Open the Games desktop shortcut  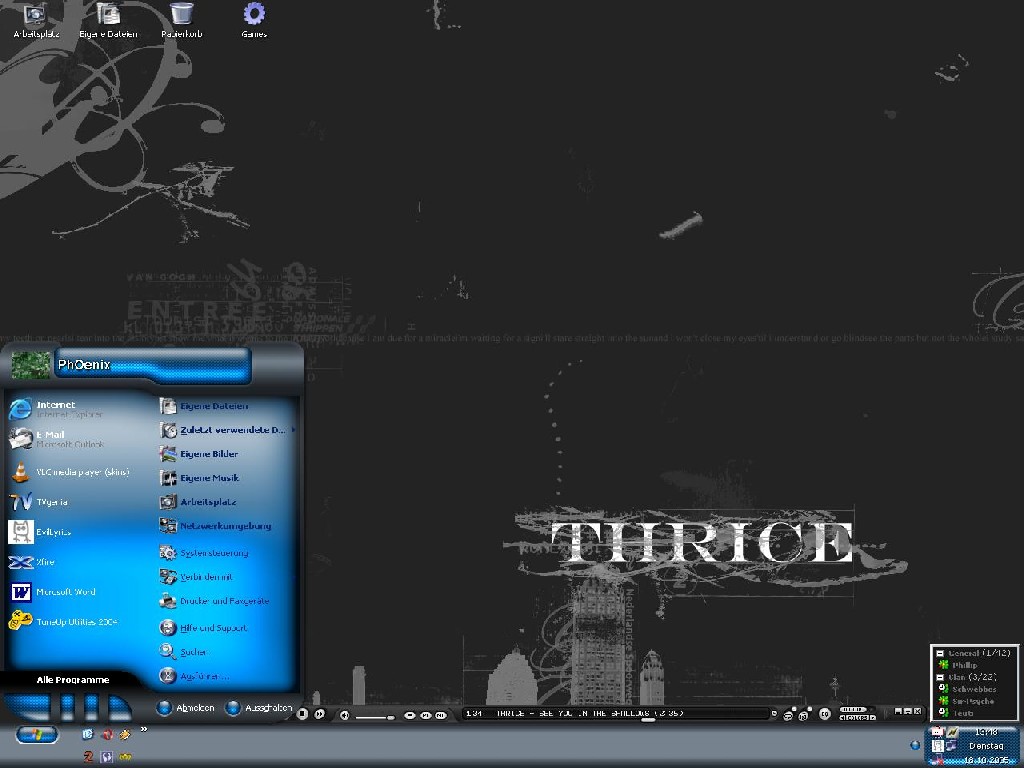tap(254, 21)
